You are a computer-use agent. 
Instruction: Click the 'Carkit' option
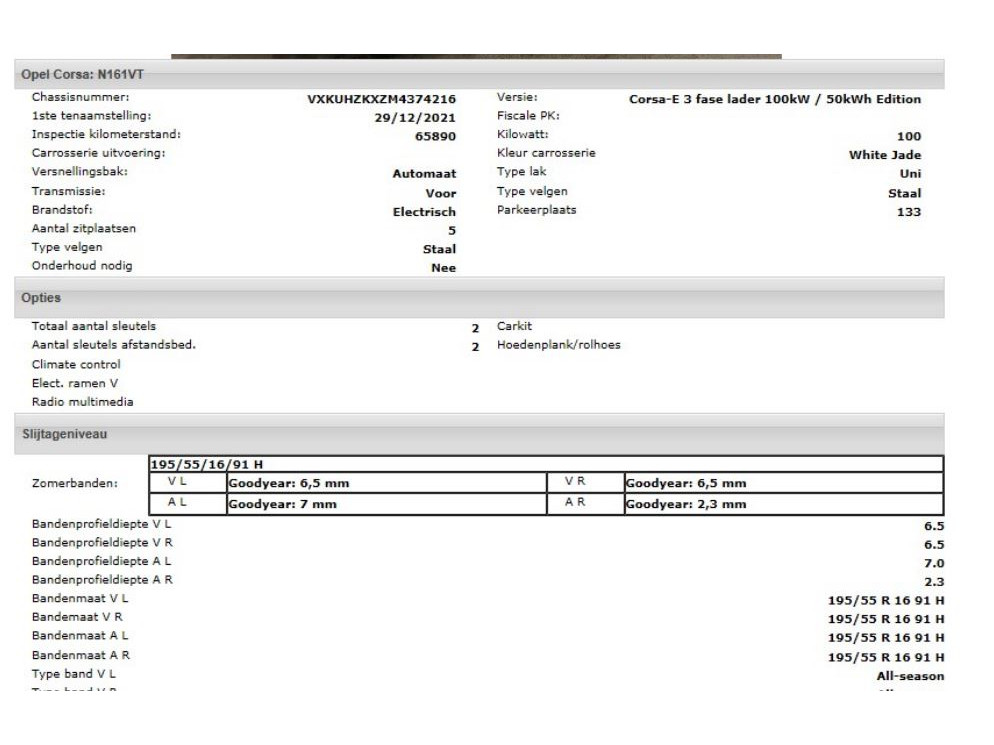tap(514, 326)
